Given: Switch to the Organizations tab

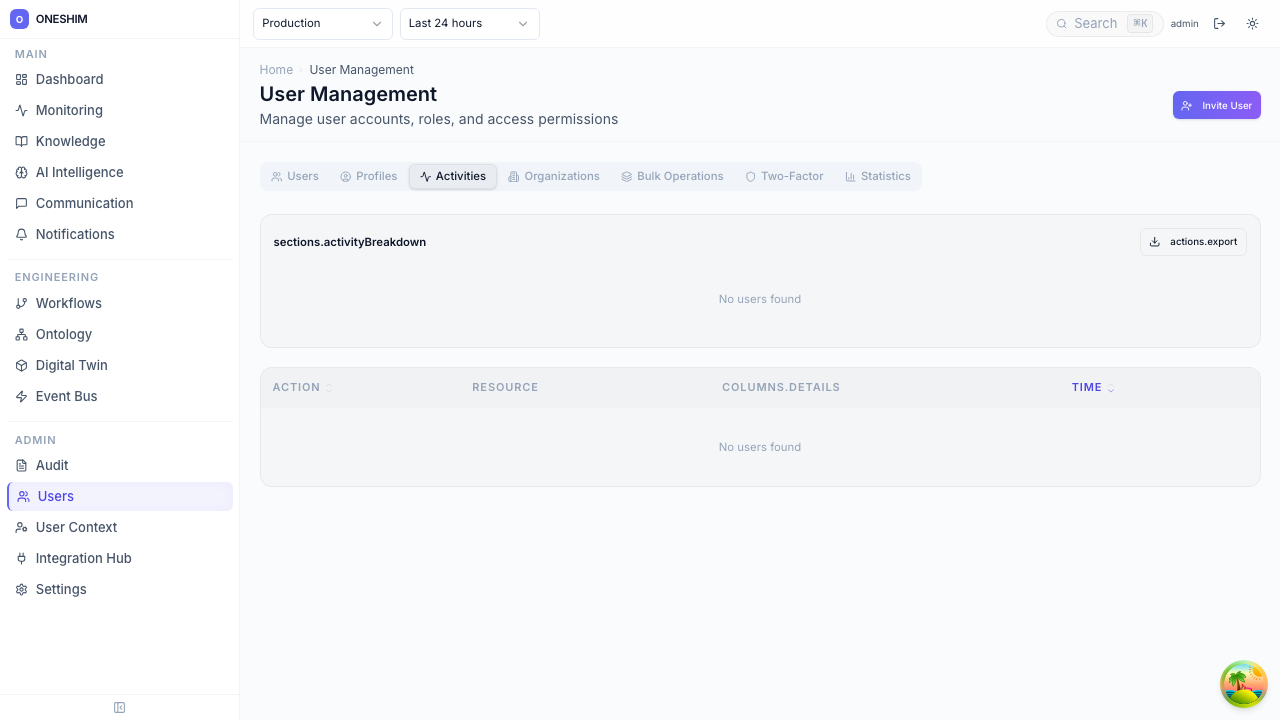Looking at the screenshot, I should click(x=554, y=176).
